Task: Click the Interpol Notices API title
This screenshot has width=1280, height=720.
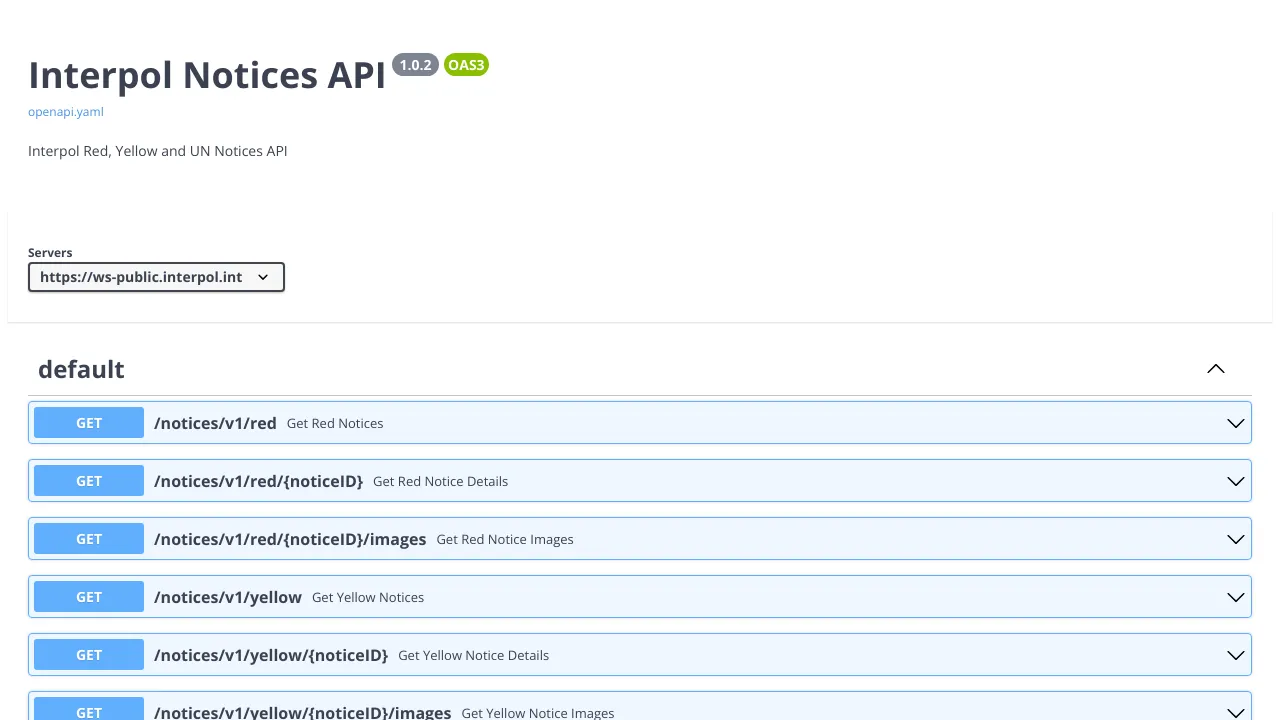Action: 207,75
